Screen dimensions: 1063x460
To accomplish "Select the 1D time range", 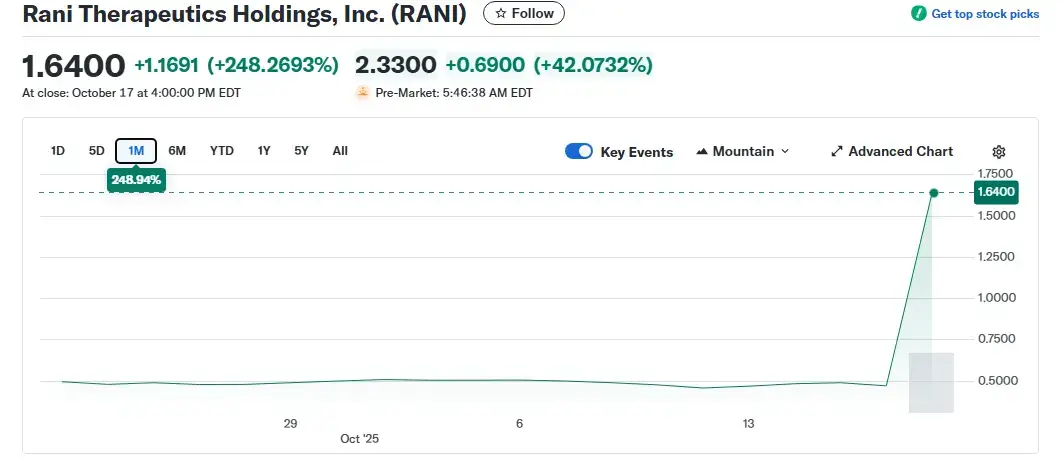I will tap(58, 151).
